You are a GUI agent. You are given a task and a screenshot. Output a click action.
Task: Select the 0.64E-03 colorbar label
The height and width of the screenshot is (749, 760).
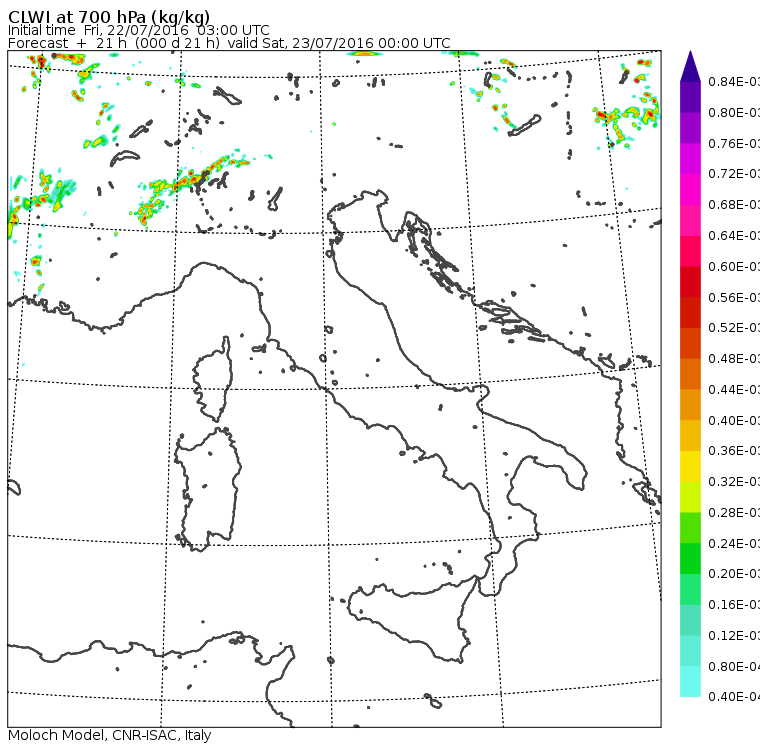point(734,236)
